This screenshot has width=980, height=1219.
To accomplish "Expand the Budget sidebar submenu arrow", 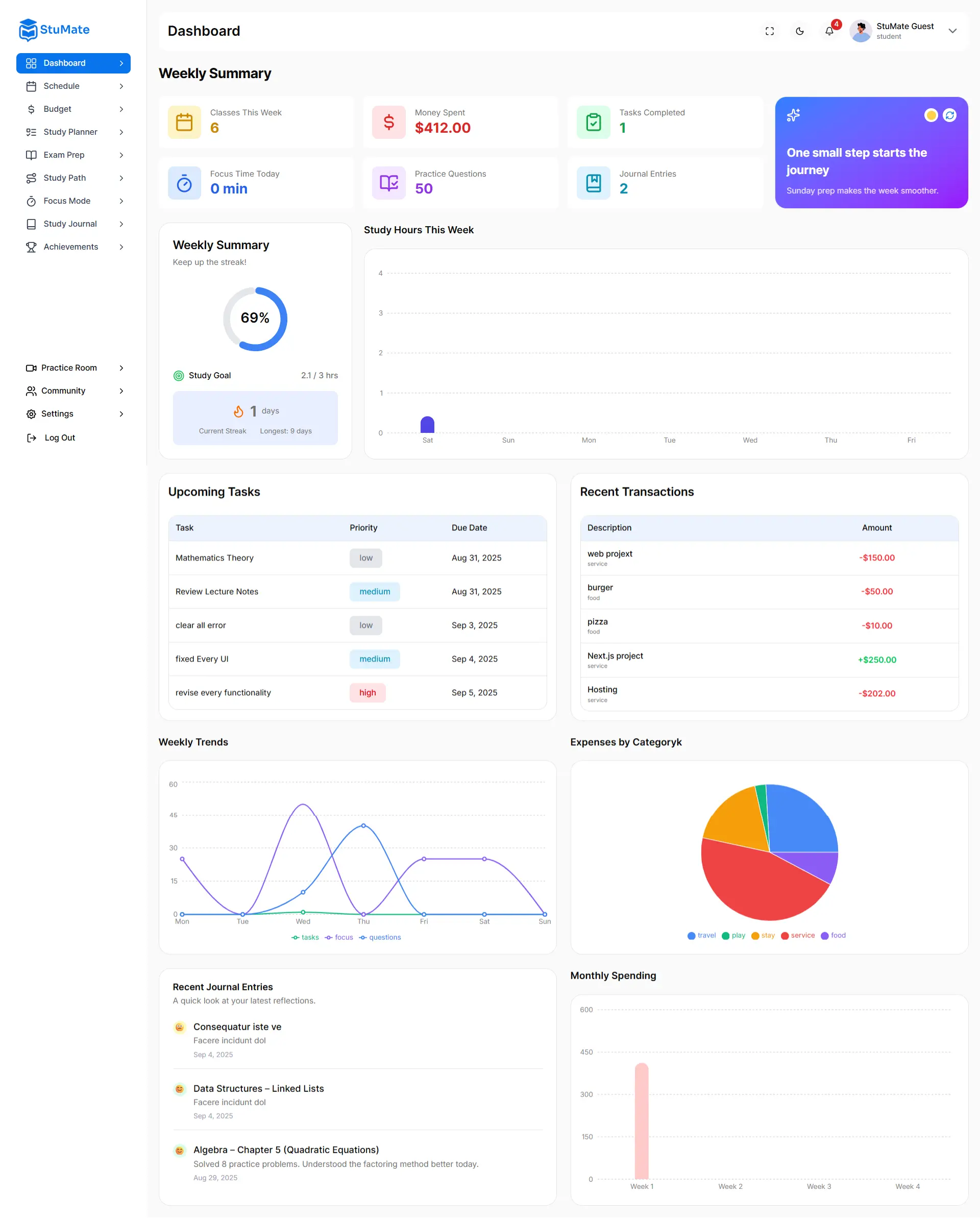I will [121, 109].
